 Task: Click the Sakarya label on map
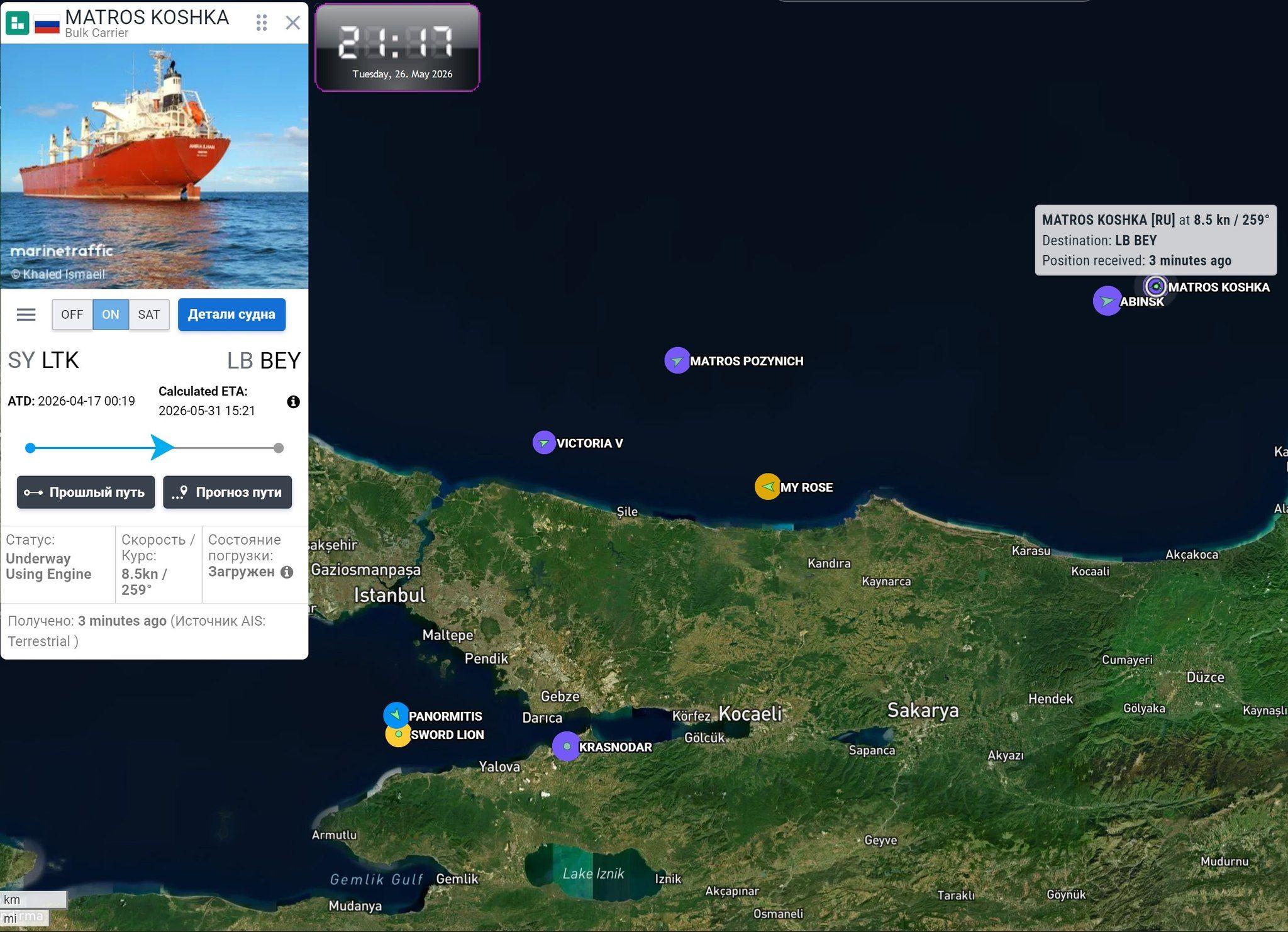[x=923, y=711]
